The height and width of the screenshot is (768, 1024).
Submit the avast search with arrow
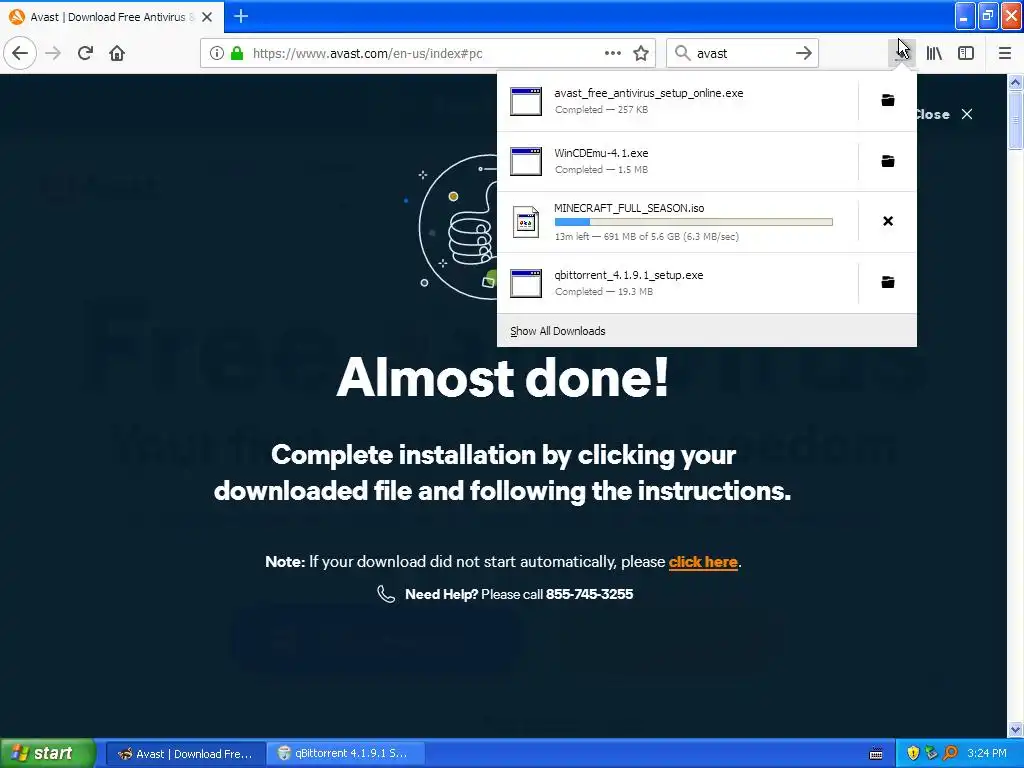804,53
